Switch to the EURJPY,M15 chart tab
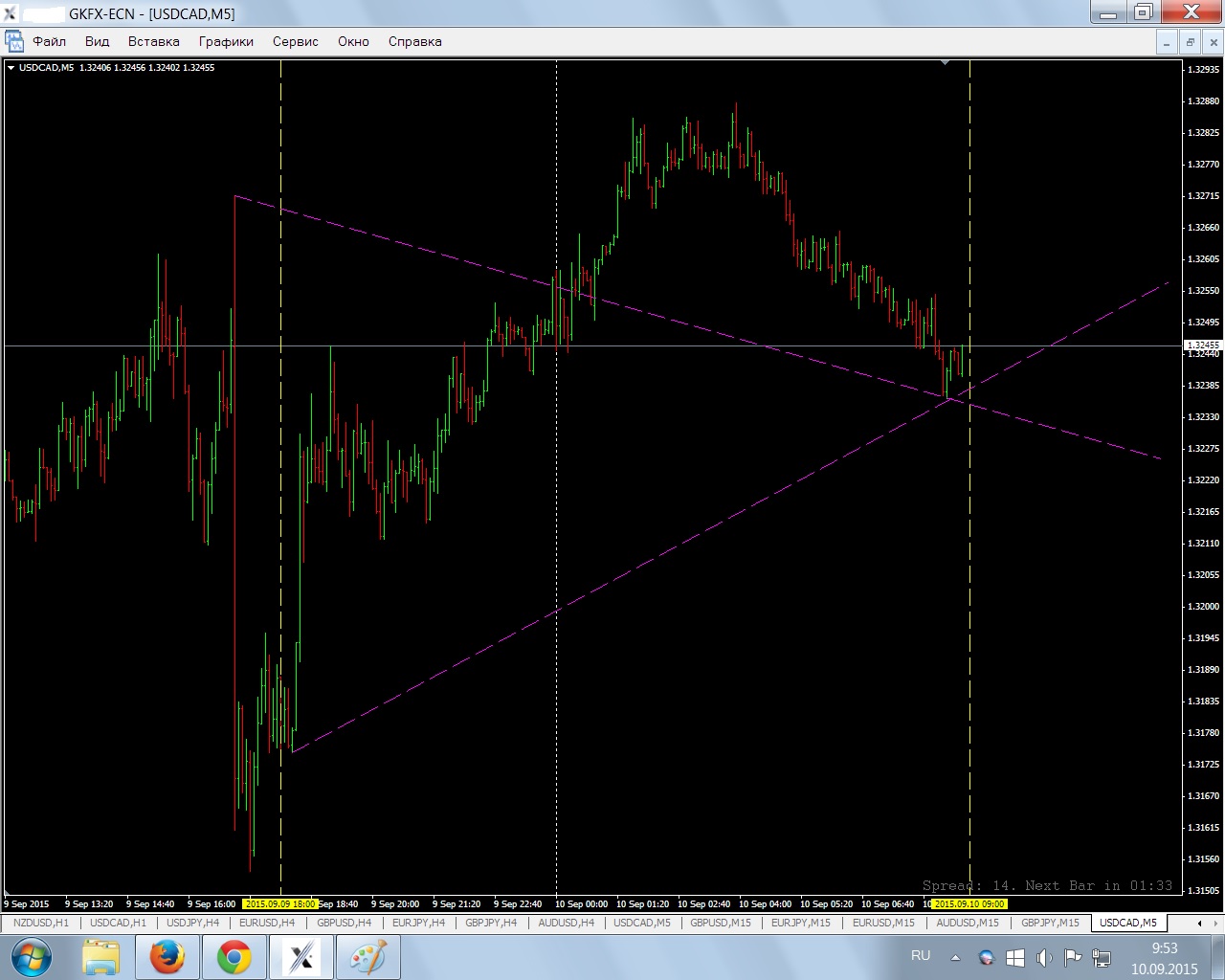The width and height of the screenshot is (1225, 980). [801, 923]
